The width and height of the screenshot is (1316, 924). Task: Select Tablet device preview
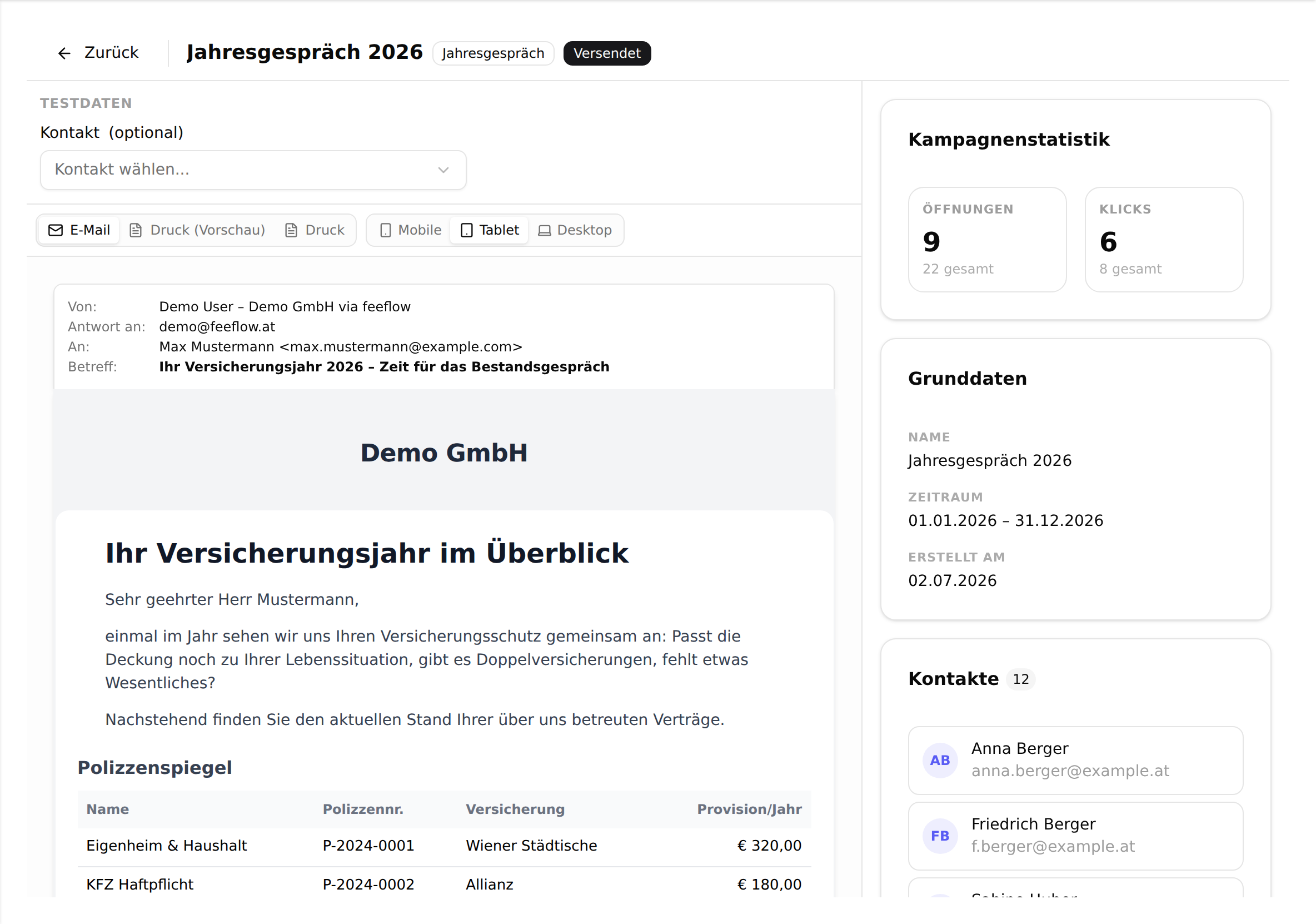point(490,230)
